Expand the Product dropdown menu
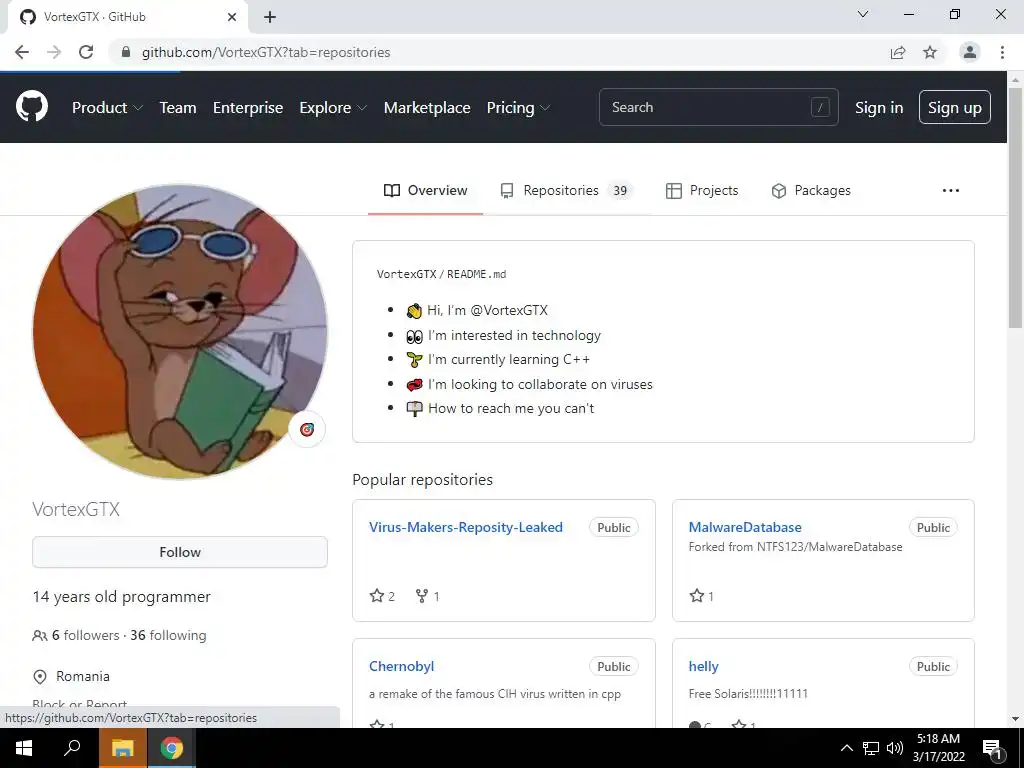The image size is (1024, 768). tap(107, 108)
